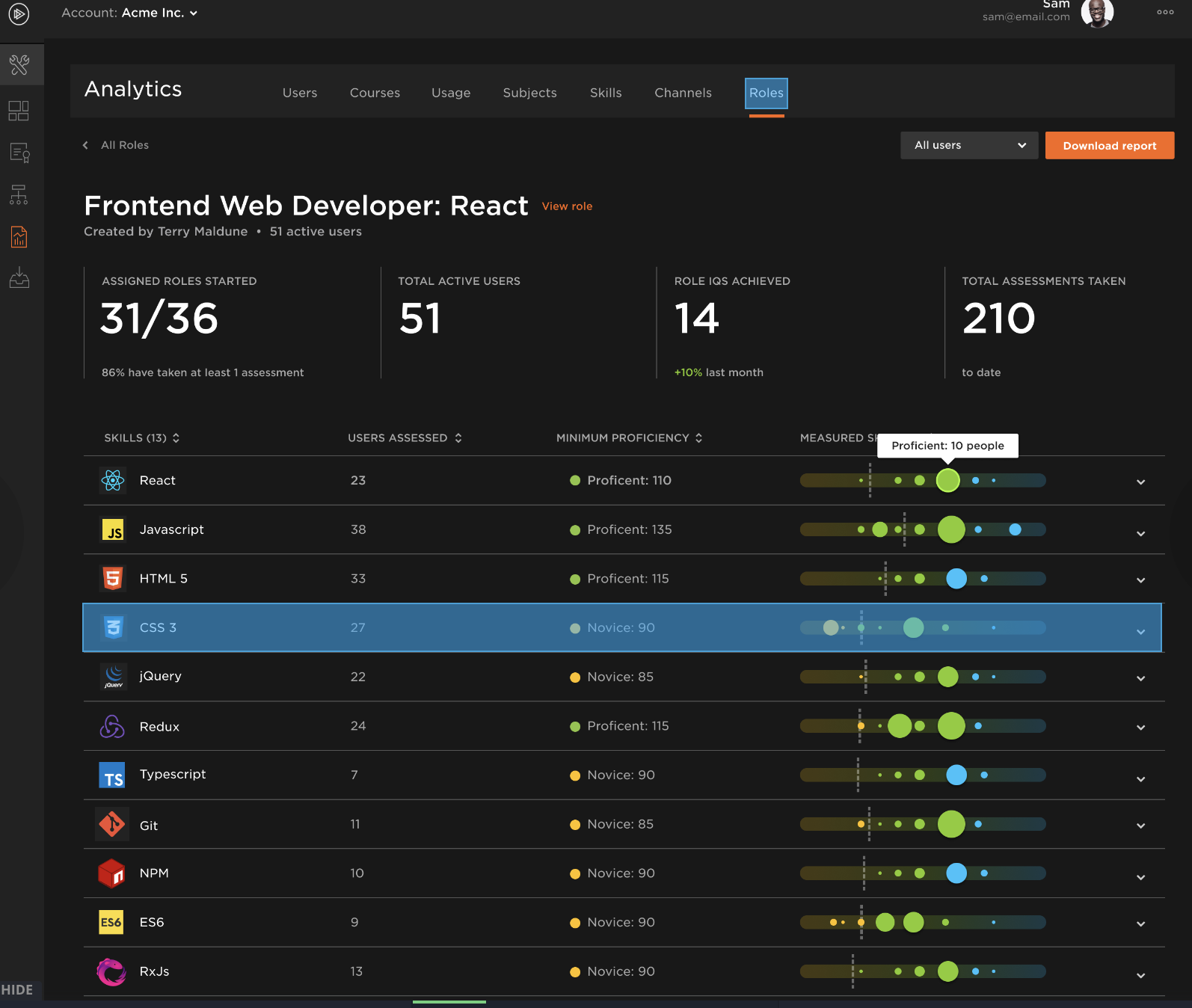This screenshot has height=1008, width=1192.
Task: Click large green bubble on React skill bar
Action: (947, 481)
